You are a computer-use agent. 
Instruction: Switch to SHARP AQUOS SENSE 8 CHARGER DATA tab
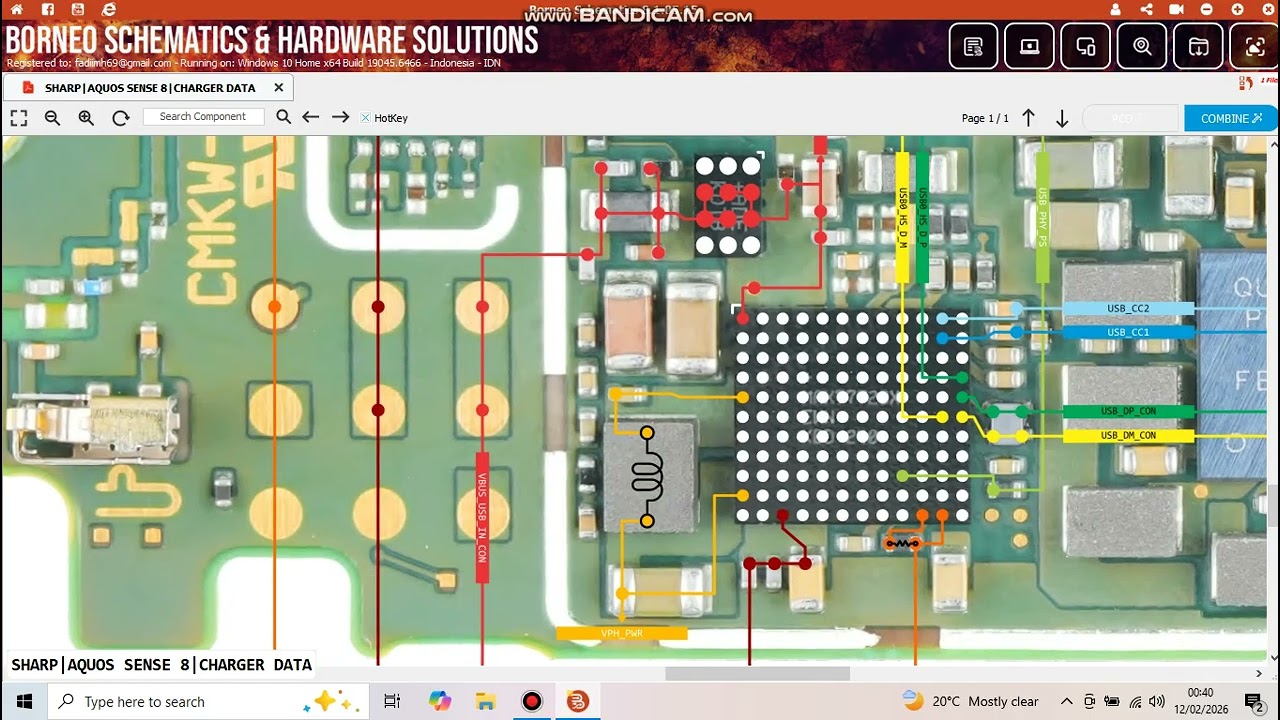(150, 88)
